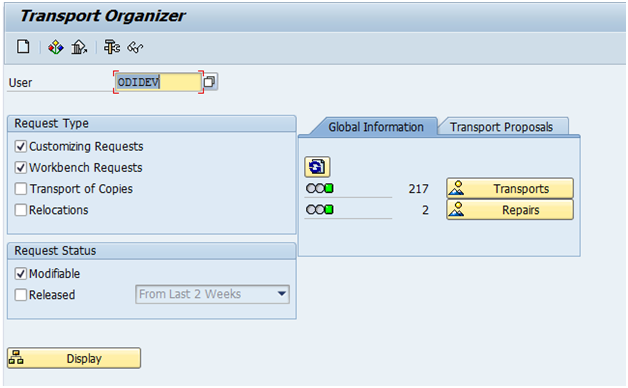Toggle the Modifiable status checkbox
Image resolution: width=628 pixels, height=388 pixels.
(21, 274)
